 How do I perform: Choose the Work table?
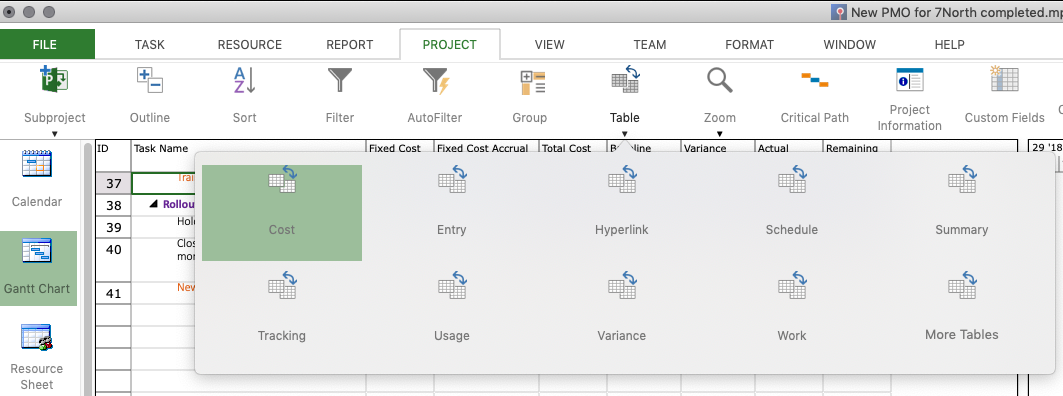point(791,310)
